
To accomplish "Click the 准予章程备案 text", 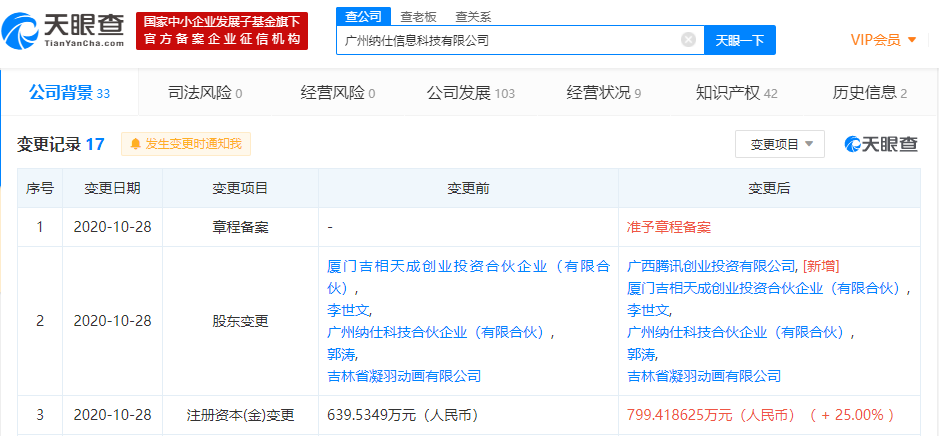I will click(x=669, y=228).
